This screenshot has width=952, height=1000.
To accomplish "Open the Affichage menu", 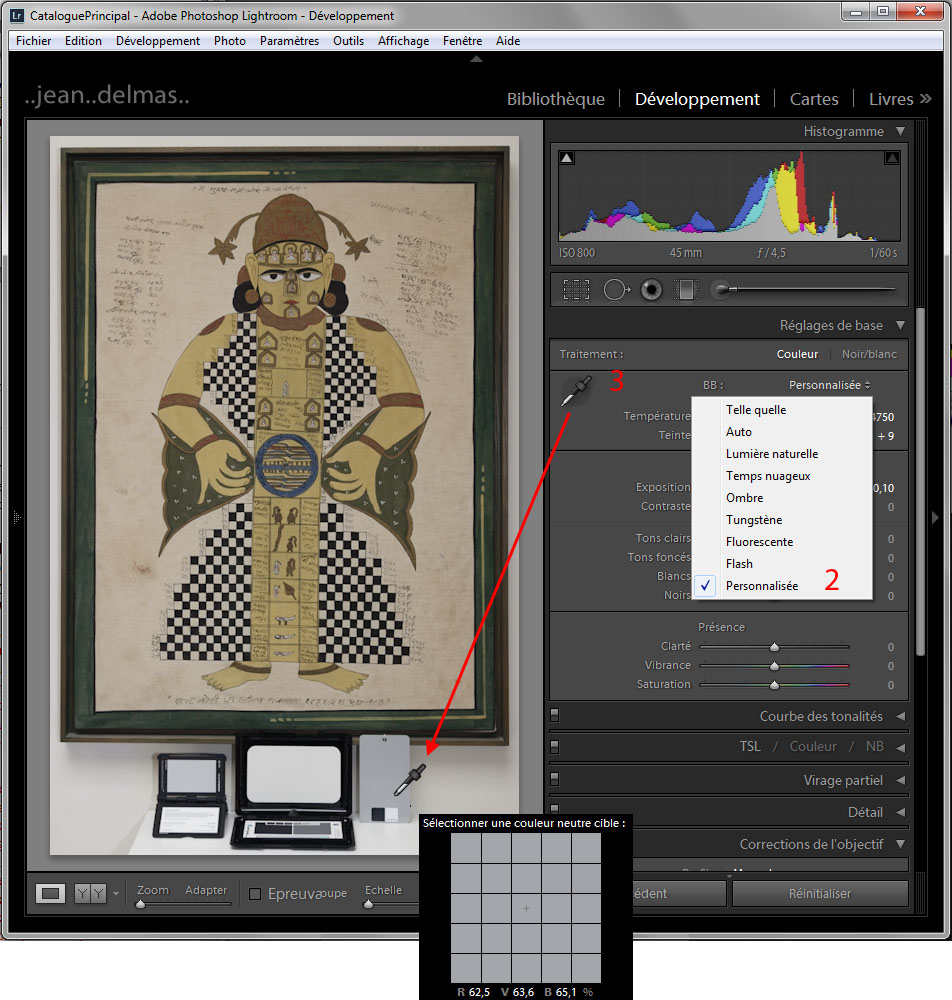I will coord(404,41).
